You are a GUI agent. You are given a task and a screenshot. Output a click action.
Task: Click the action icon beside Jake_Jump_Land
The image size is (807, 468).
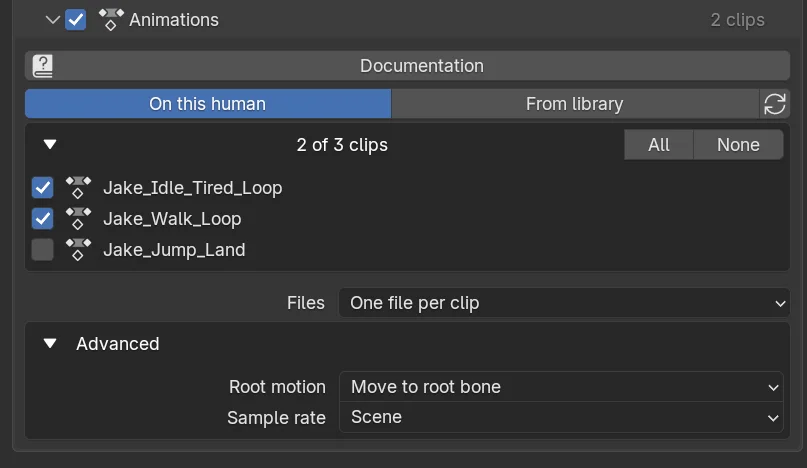pos(78,249)
